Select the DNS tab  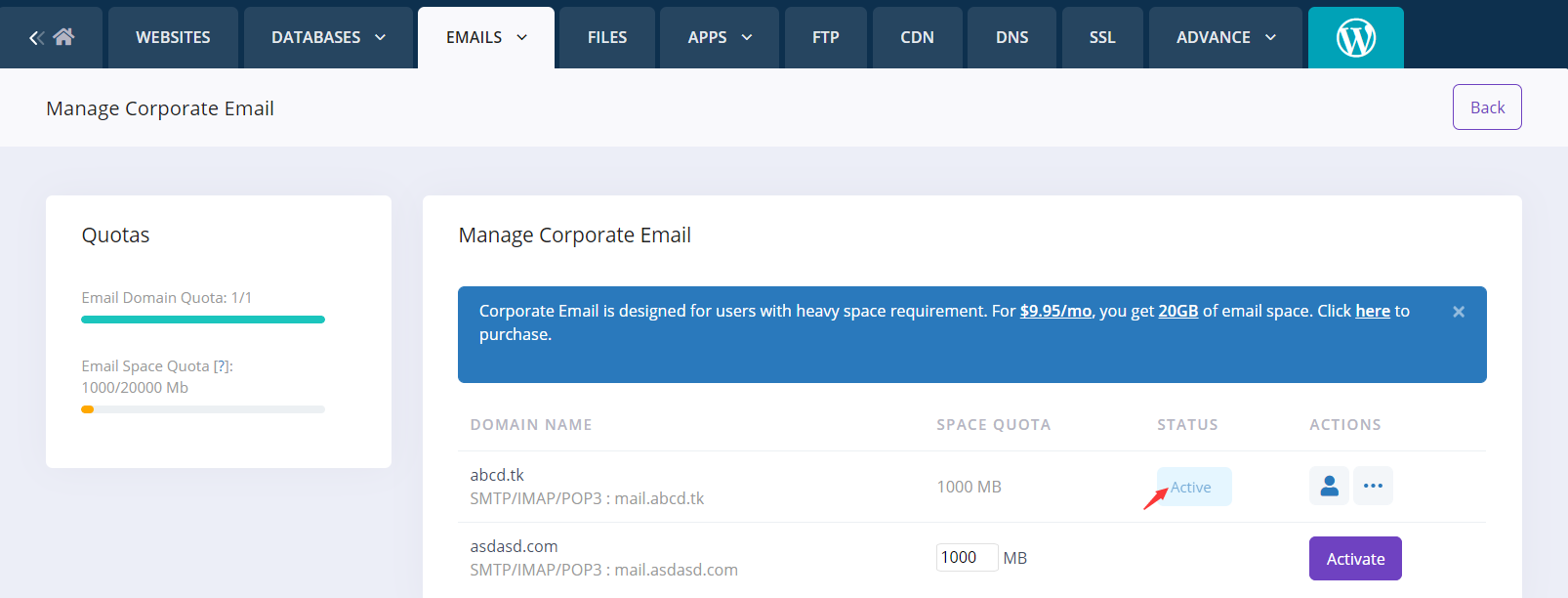tap(1011, 38)
